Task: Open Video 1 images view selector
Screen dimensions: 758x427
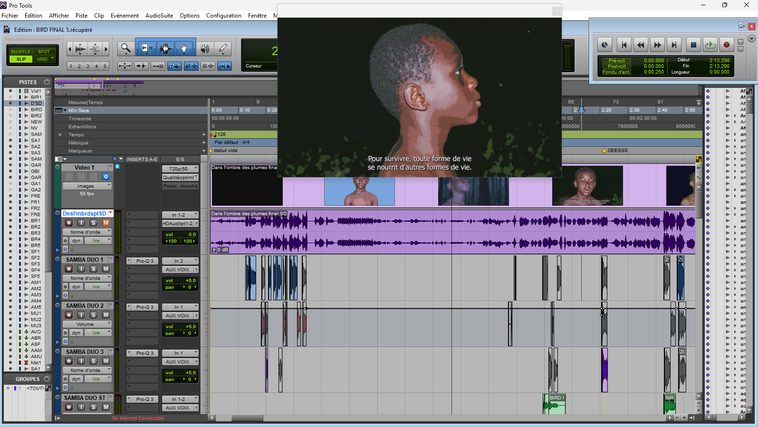Action: click(87, 186)
